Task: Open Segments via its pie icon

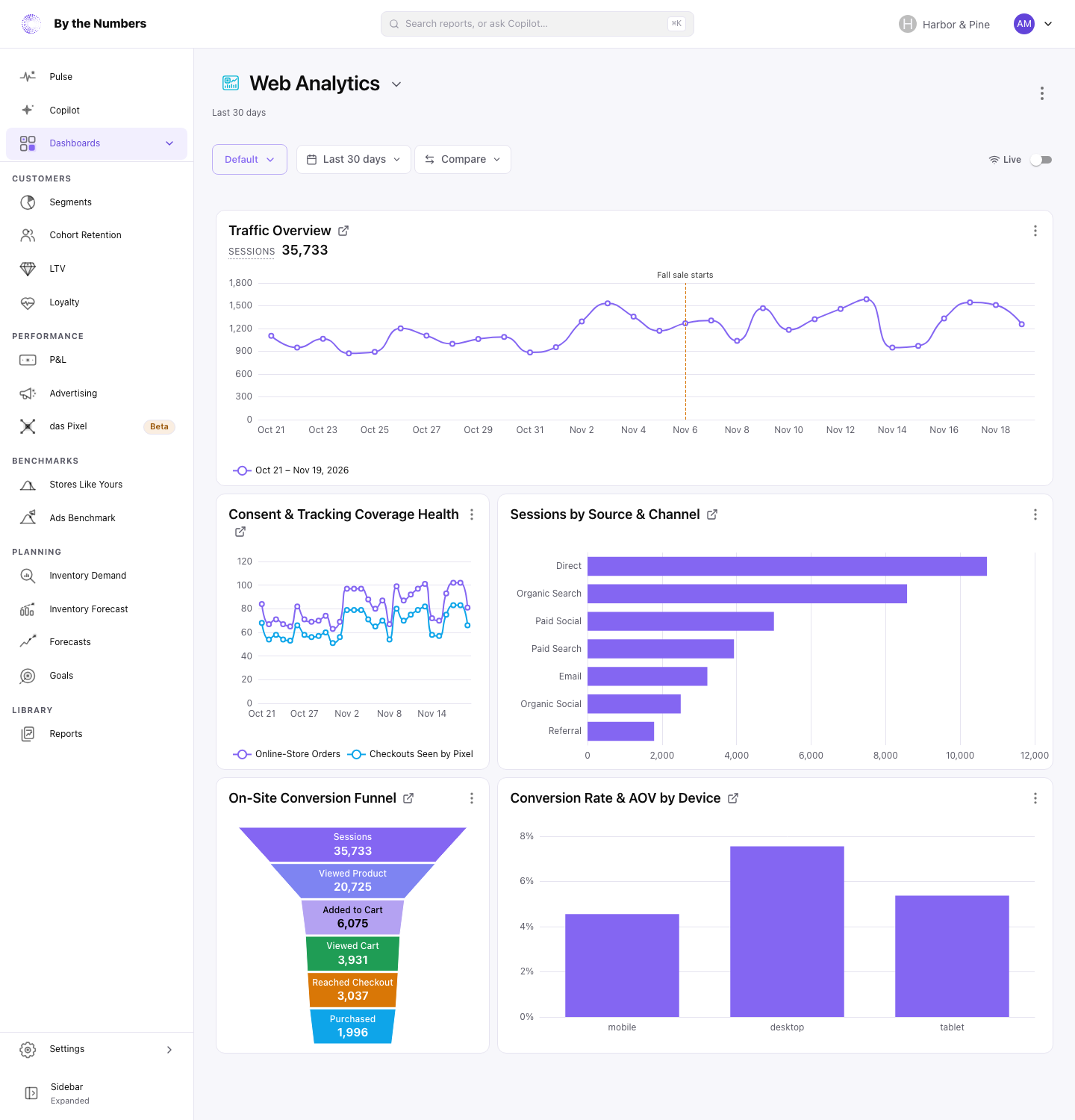Action: click(x=28, y=202)
